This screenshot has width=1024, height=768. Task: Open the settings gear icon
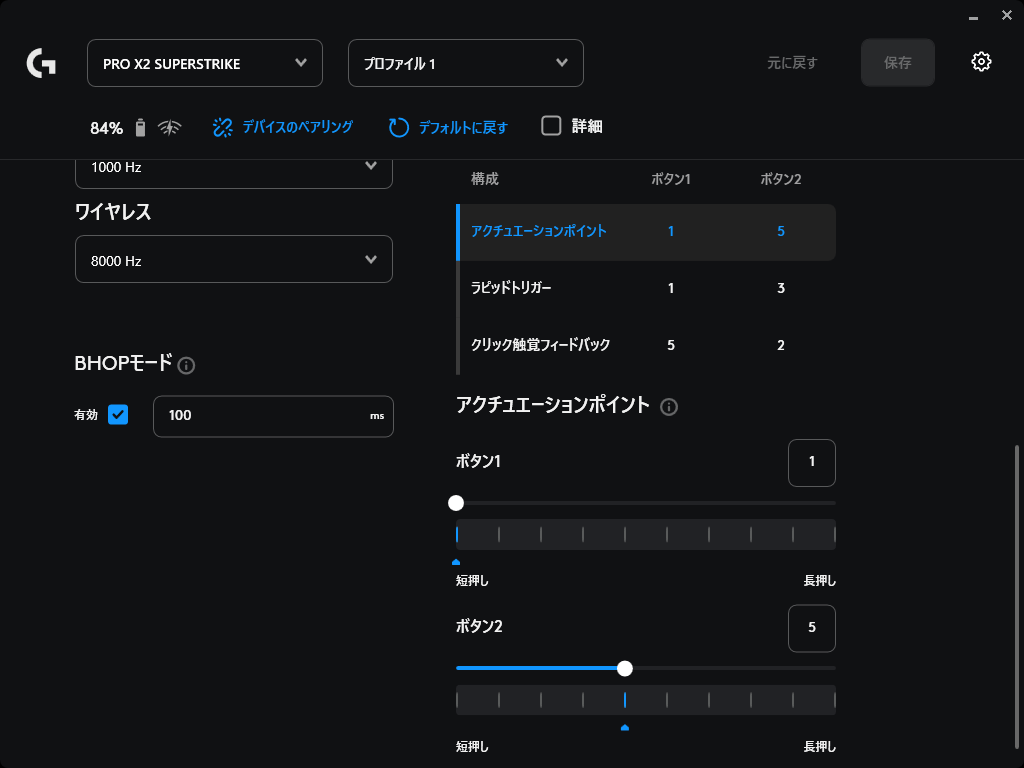981,62
